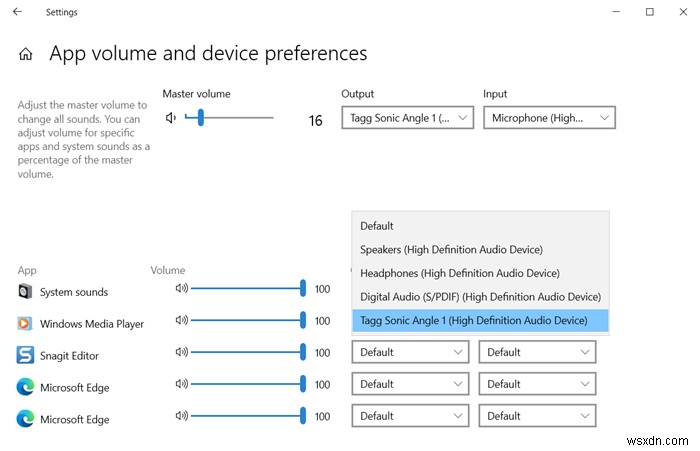Click the Snagit Editor volume slider

(x=248, y=352)
